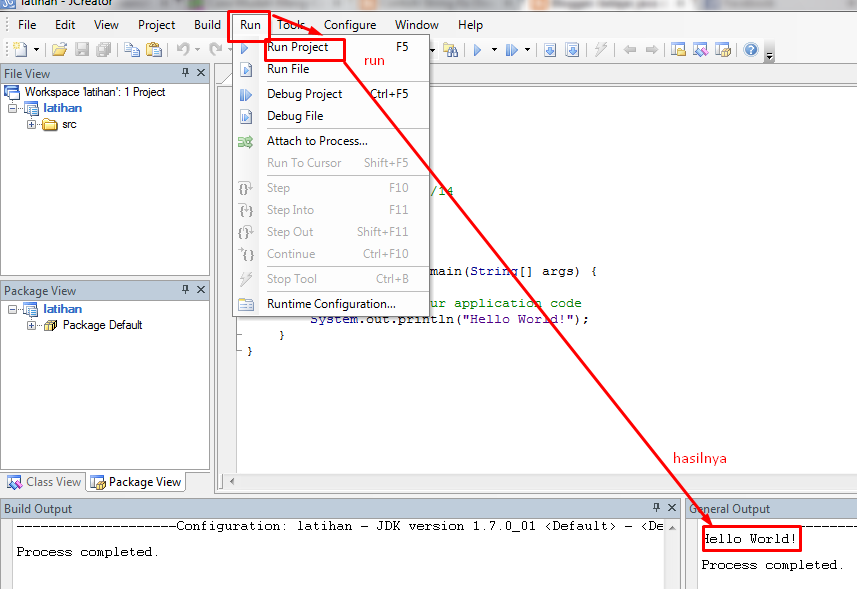The height and width of the screenshot is (589, 857).
Task: Toggle auto-hide pin on Package View panel
Action: pos(185,290)
